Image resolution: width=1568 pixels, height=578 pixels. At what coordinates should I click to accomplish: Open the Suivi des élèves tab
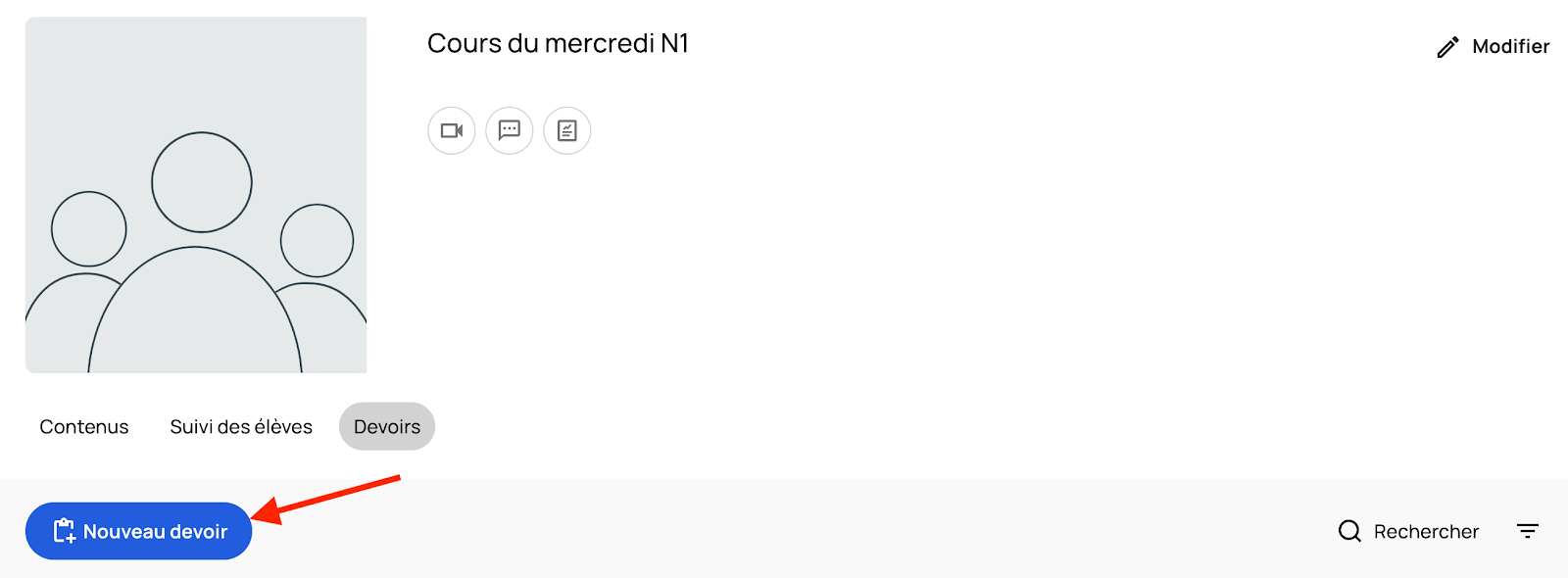point(241,427)
